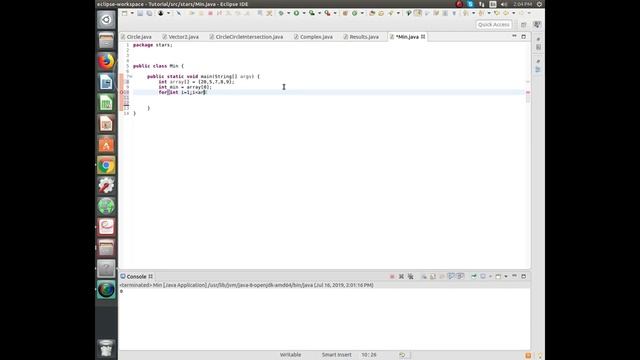Open the Next Annotation dropdown arrow
640x360 pixels.
473,13
